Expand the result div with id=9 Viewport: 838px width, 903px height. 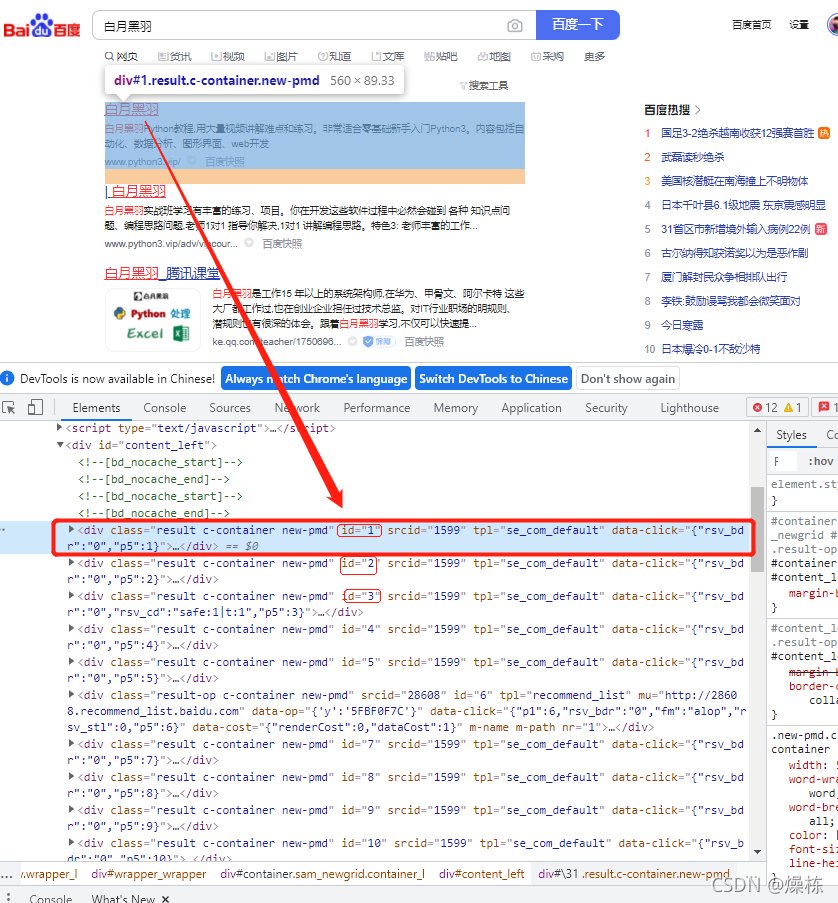(71, 810)
